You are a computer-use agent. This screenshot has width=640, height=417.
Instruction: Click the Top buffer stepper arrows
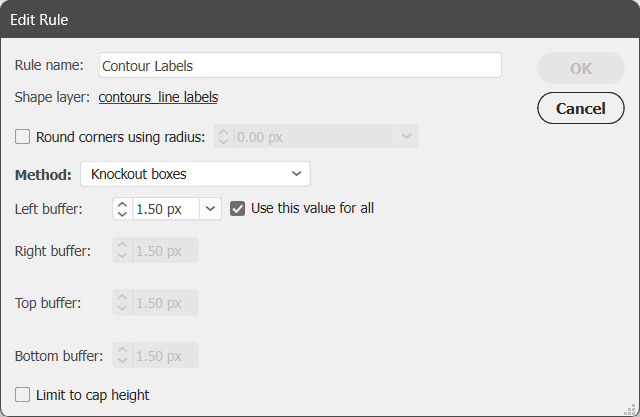(122, 302)
